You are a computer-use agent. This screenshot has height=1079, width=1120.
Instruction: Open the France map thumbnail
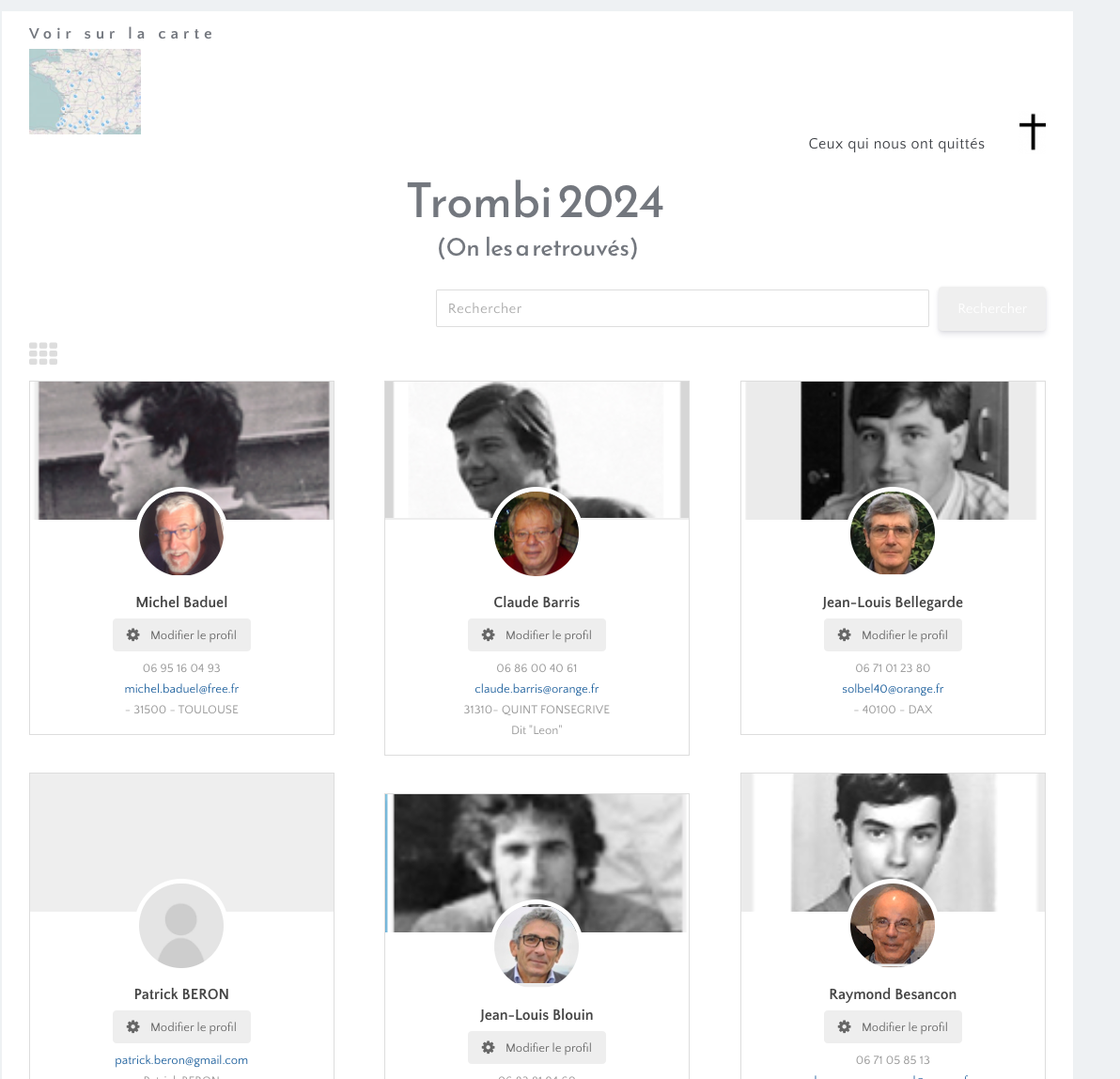click(85, 91)
